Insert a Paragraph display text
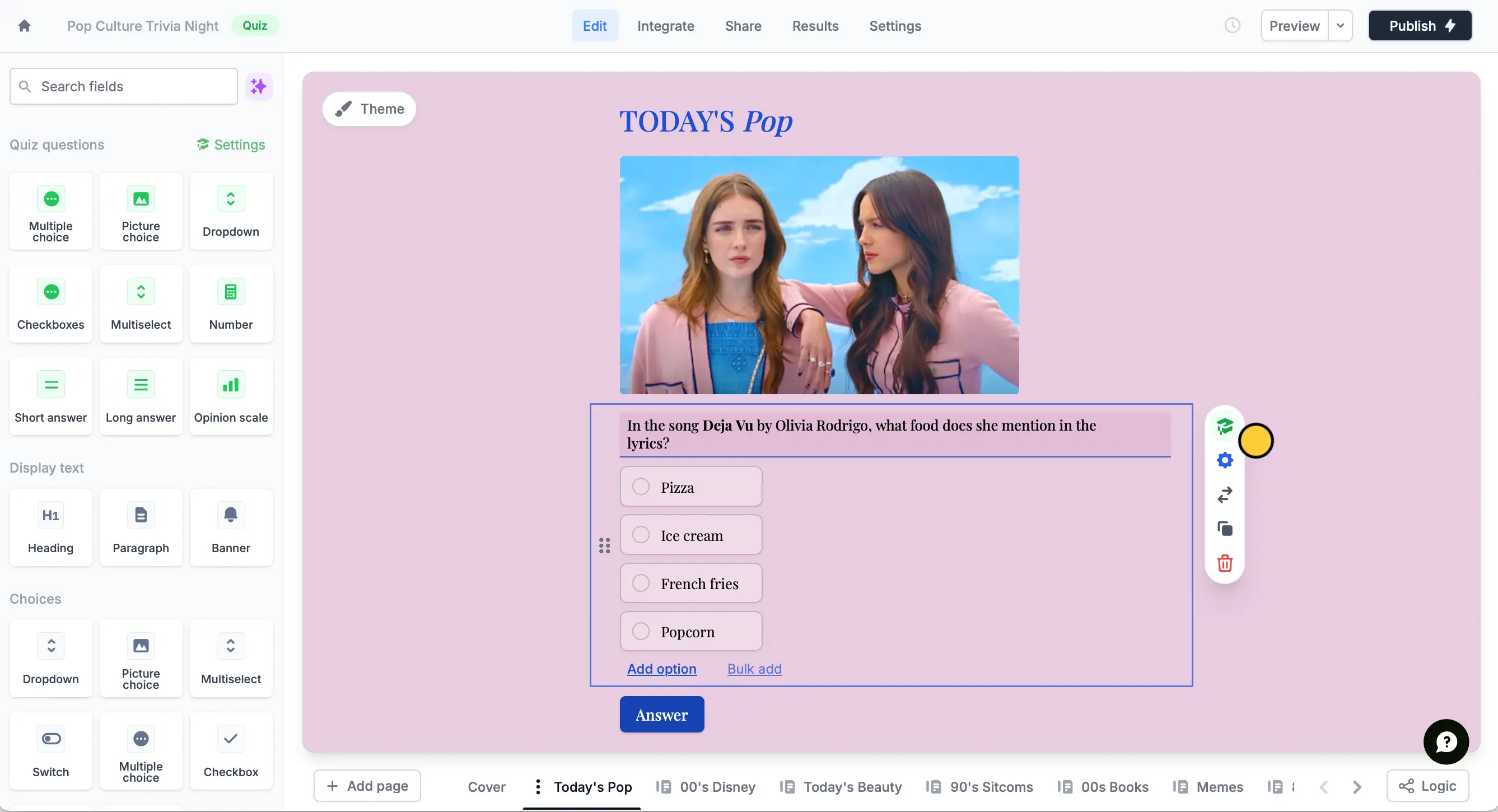Image resolution: width=1498 pixels, height=812 pixels. (141, 528)
